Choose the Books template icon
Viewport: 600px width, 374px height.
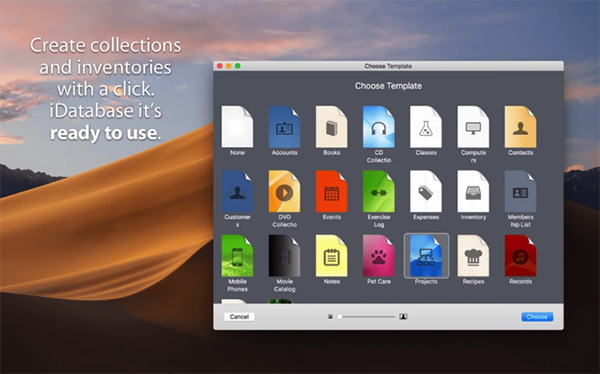tap(331, 127)
